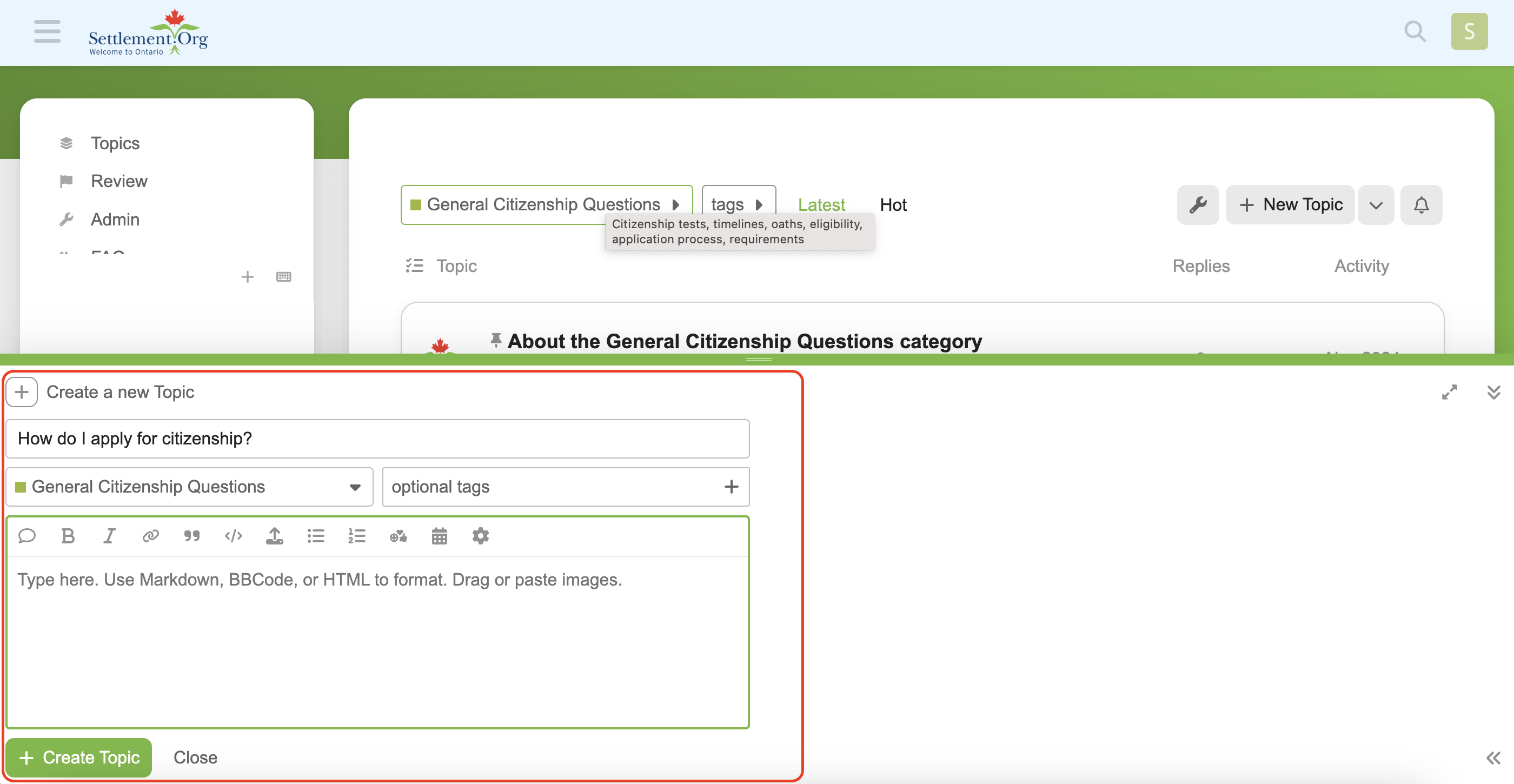
Task: Open the Review sidebar item
Action: (x=119, y=181)
